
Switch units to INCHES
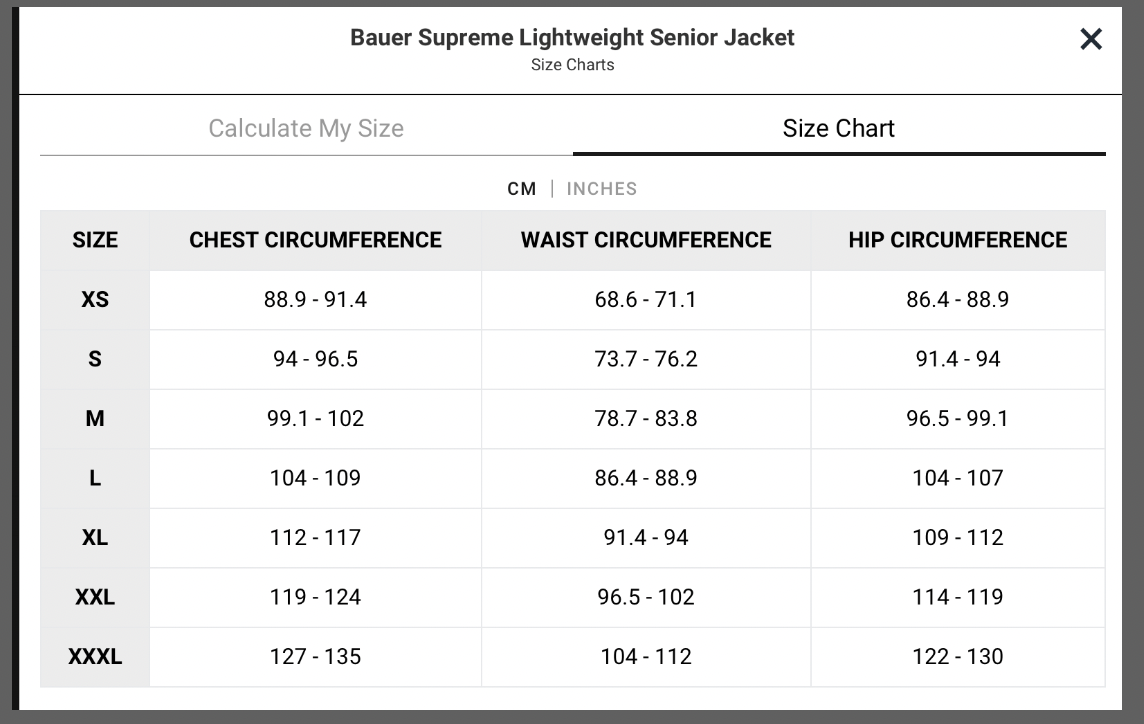(x=601, y=188)
